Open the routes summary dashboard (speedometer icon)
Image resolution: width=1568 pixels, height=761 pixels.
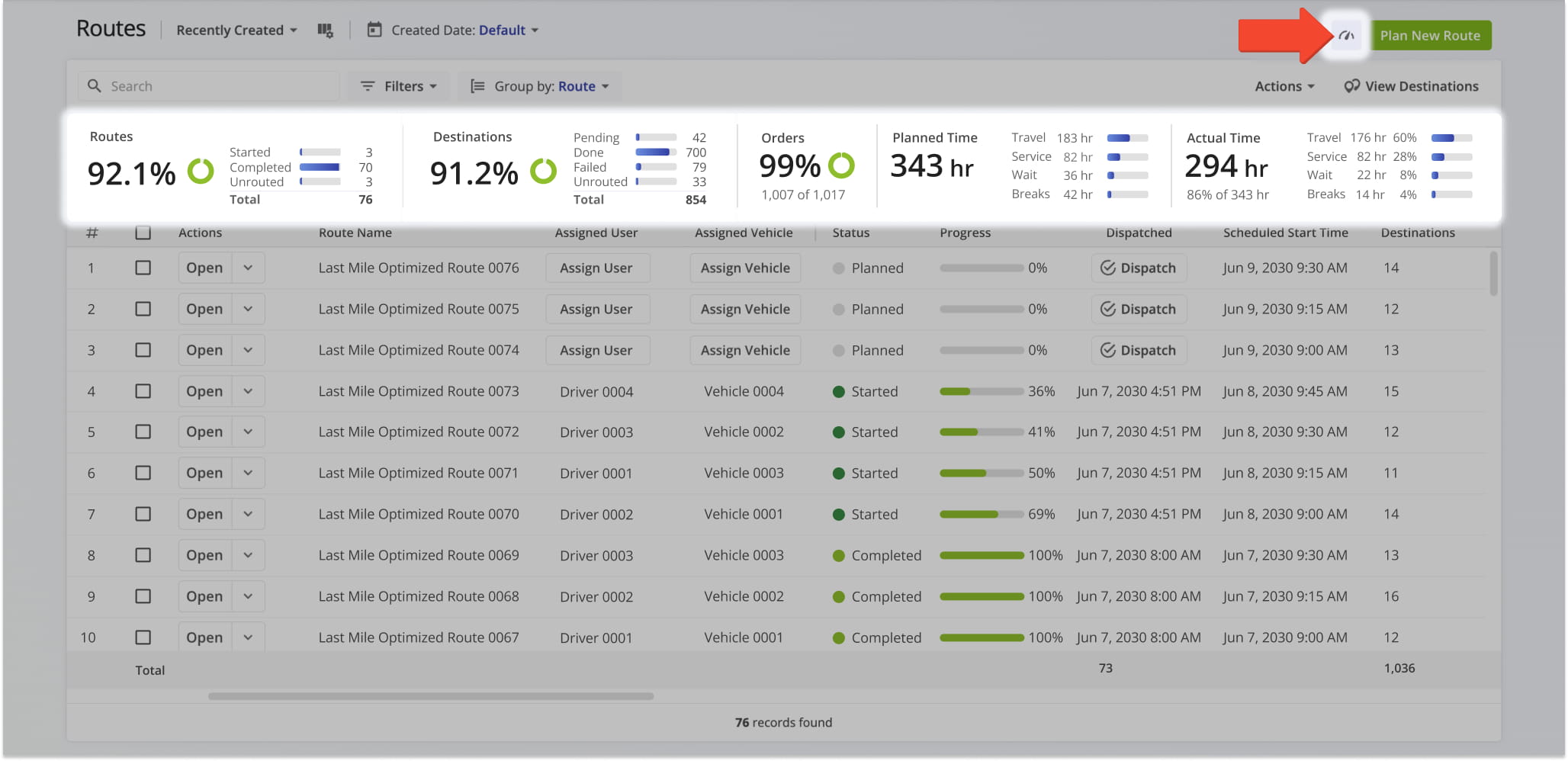(x=1345, y=34)
